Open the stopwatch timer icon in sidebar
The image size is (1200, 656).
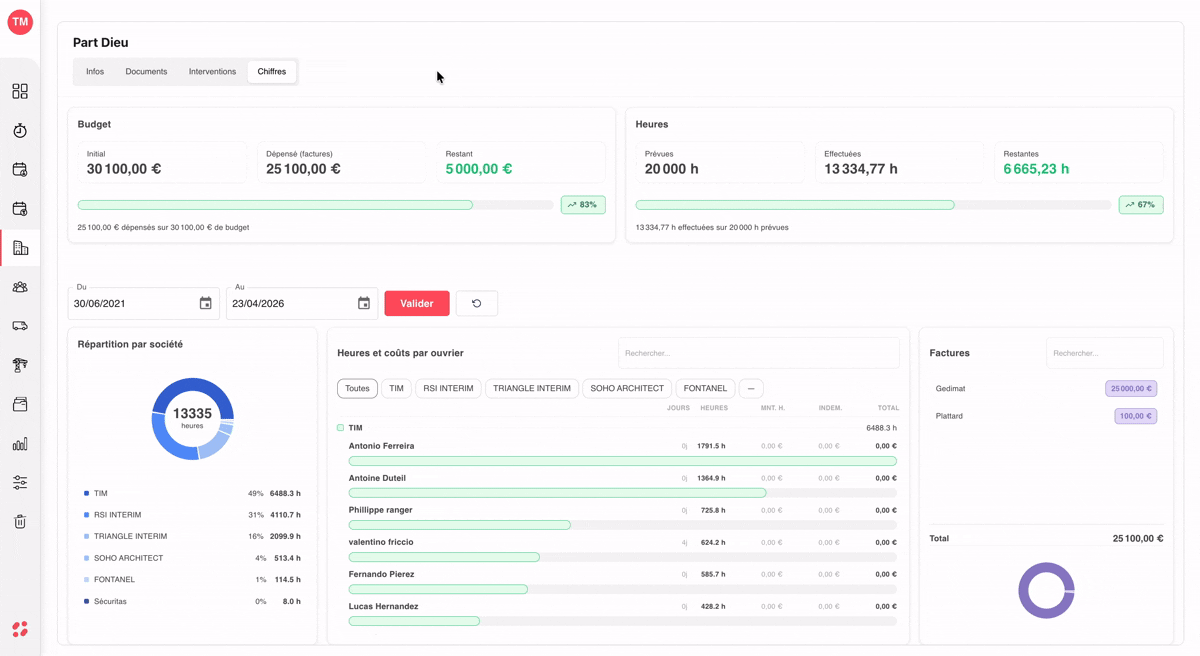click(x=20, y=131)
